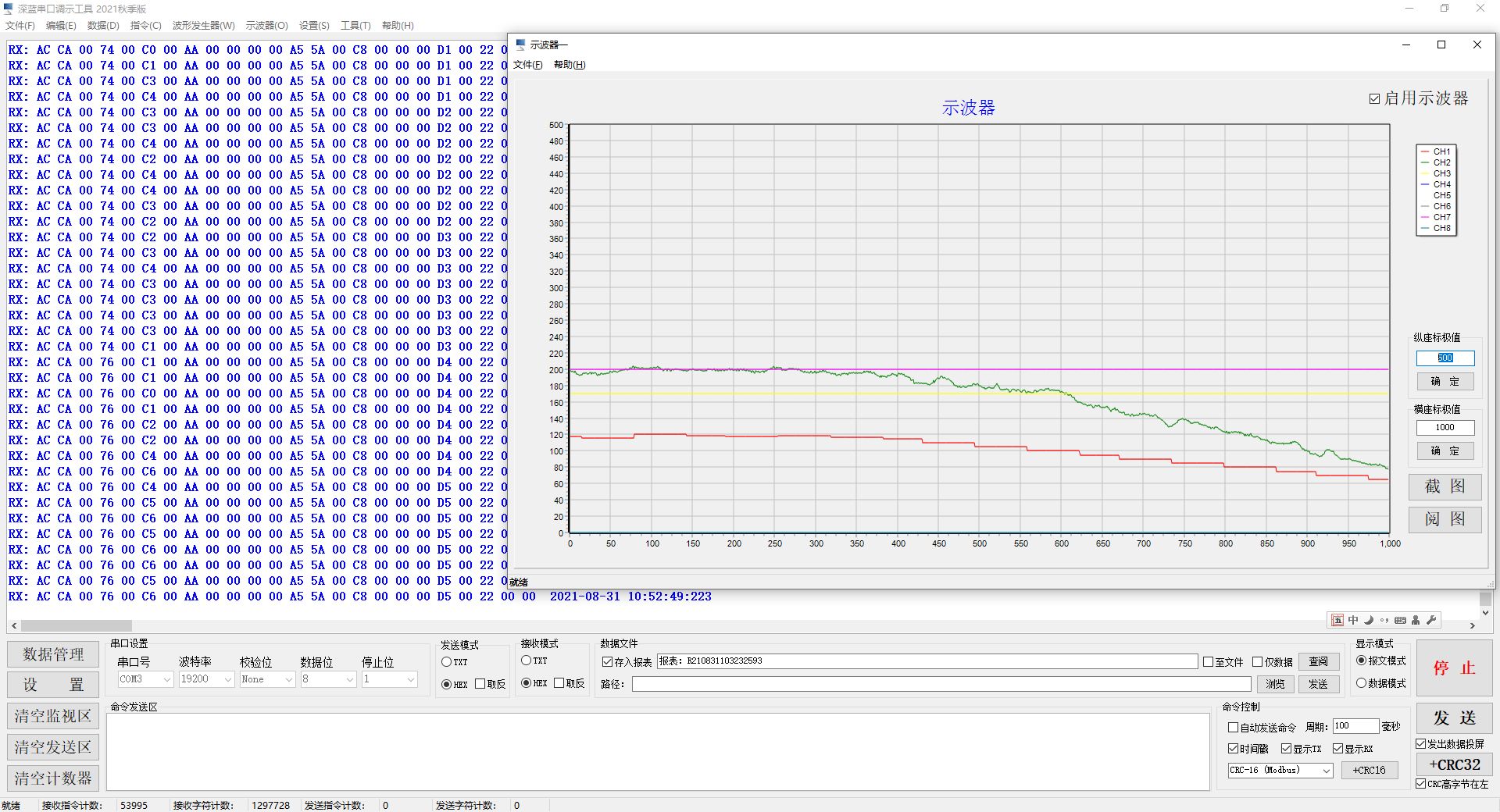Toggle the punctuation mode icon in IME bar
This screenshot has height=812, width=1500.
pyautogui.click(x=1384, y=620)
